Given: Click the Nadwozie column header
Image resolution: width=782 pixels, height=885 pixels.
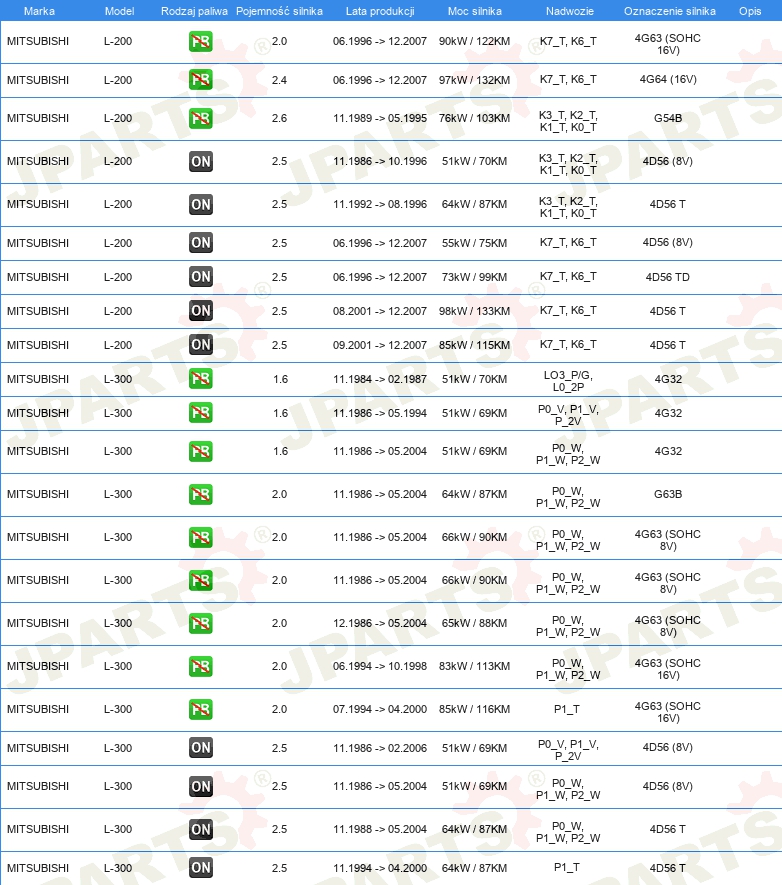Looking at the screenshot, I should [x=569, y=11].
